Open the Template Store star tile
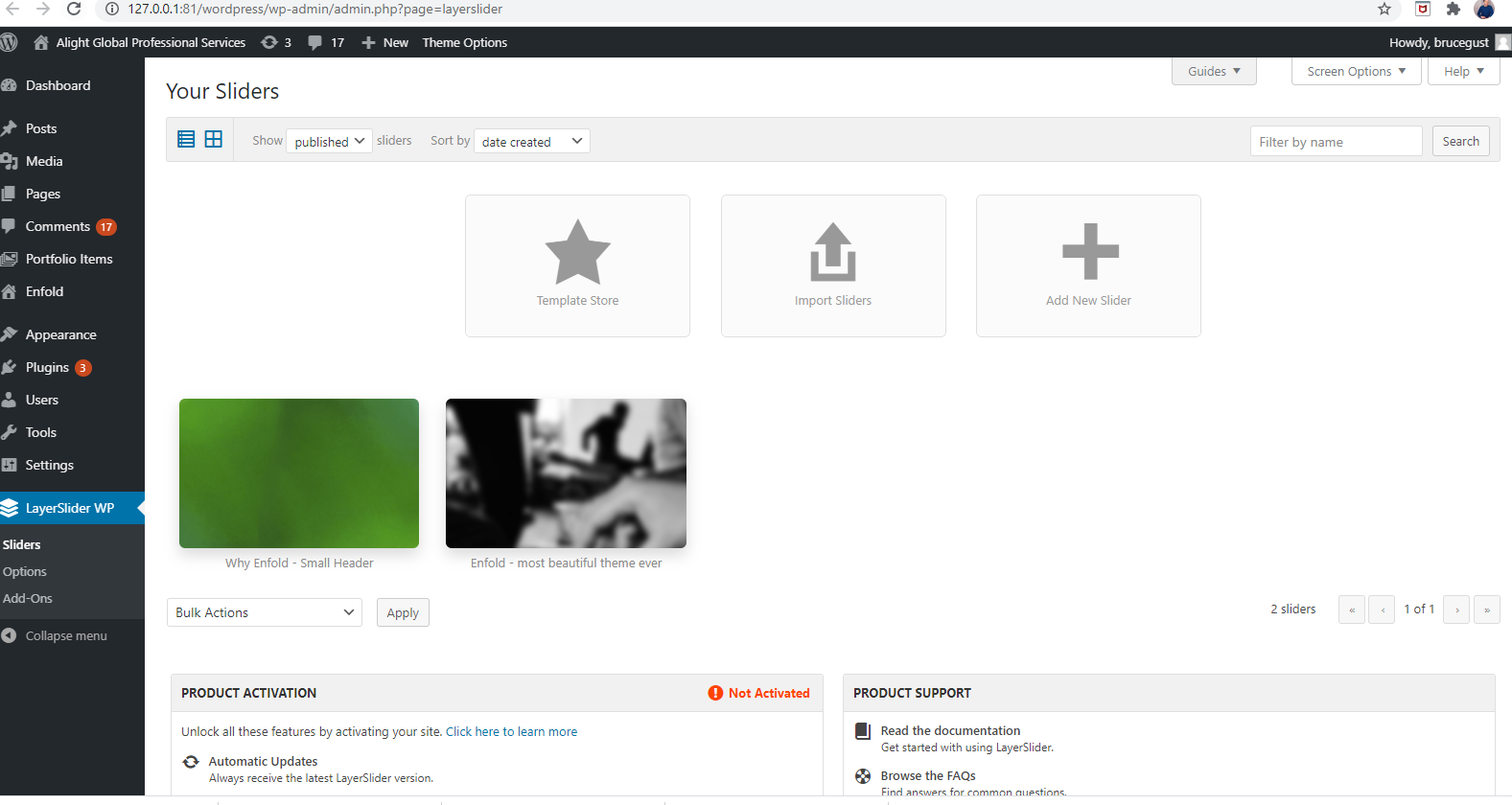Viewport: 1512px width, 805px height. [x=577, y=265]
